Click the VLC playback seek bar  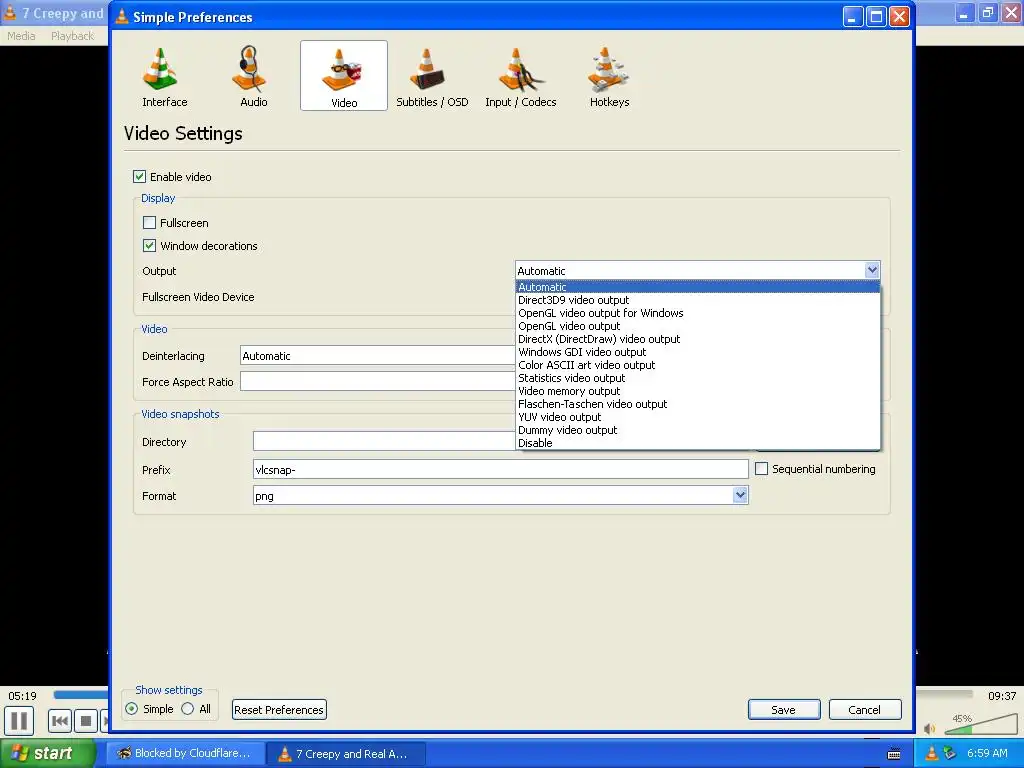(81, 695)
